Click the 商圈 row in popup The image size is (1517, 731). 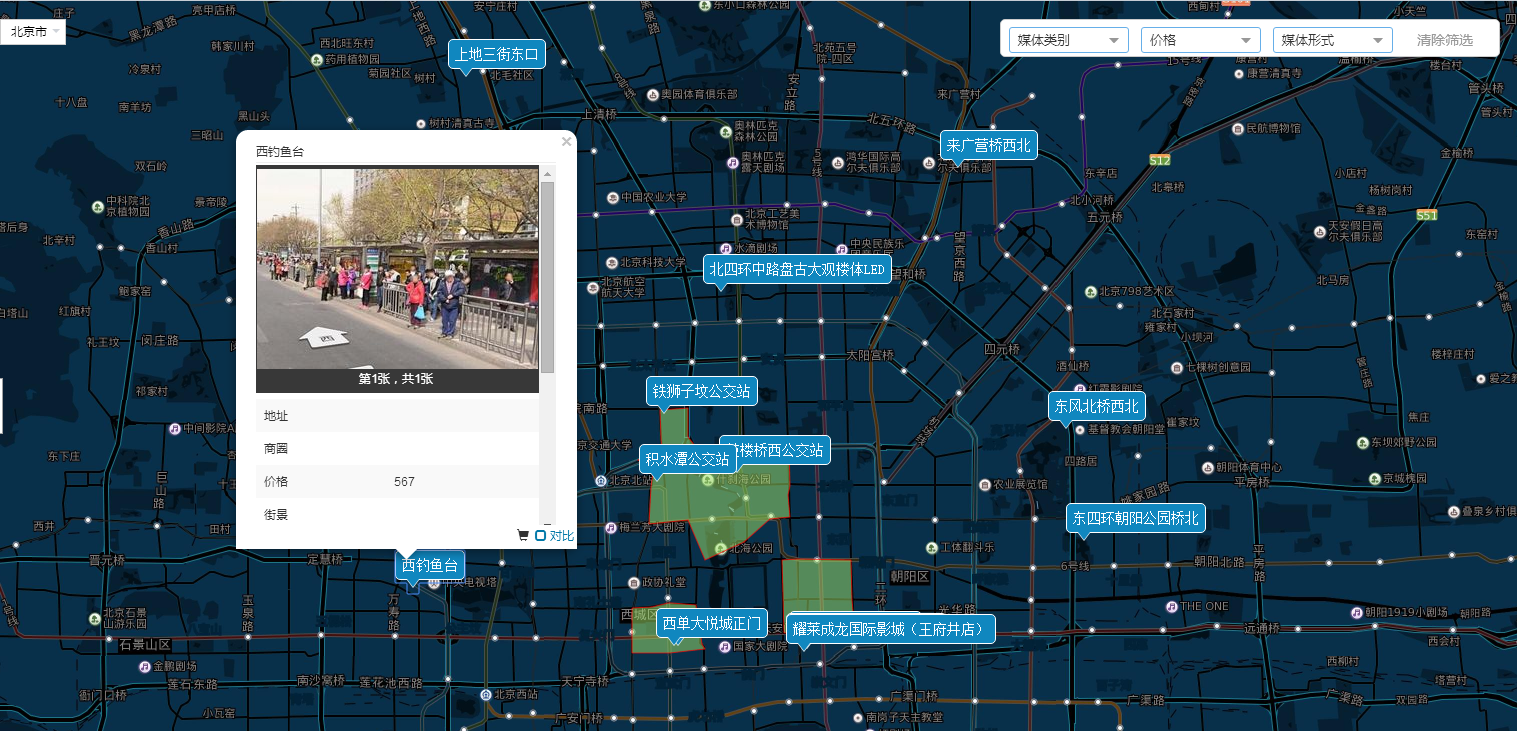(398, 449)
